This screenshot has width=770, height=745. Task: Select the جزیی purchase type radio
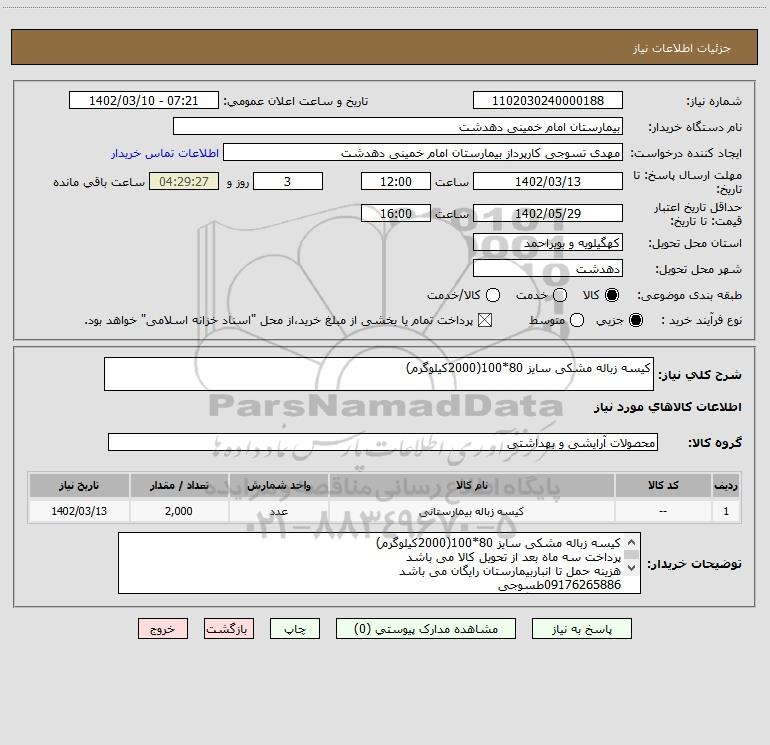[x=636, y=320]
